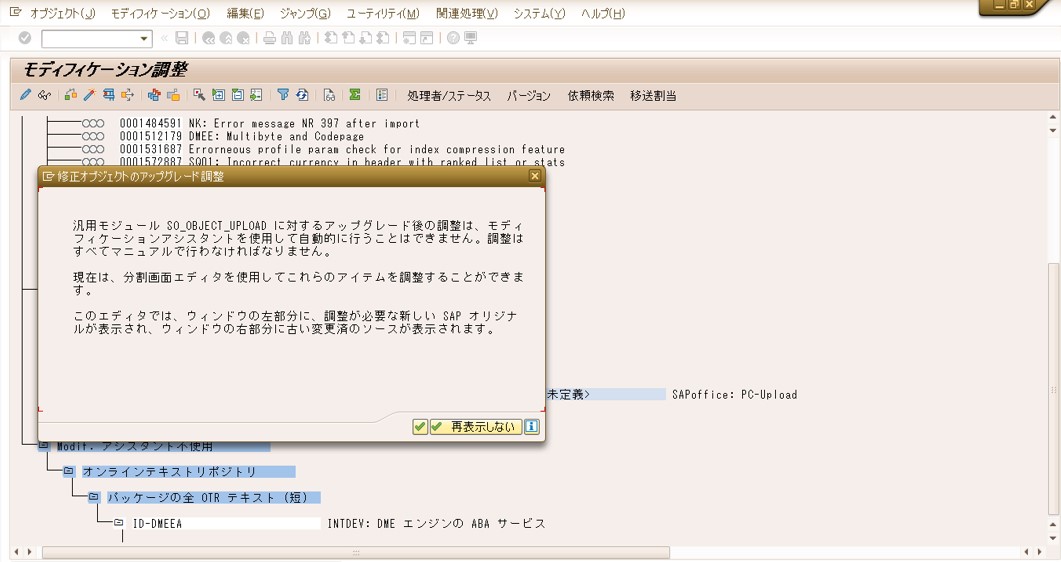Image resolution: width=1061 pixels, height=562 pixels.
Task: Click the 再表示しない button
Action: 476,427
